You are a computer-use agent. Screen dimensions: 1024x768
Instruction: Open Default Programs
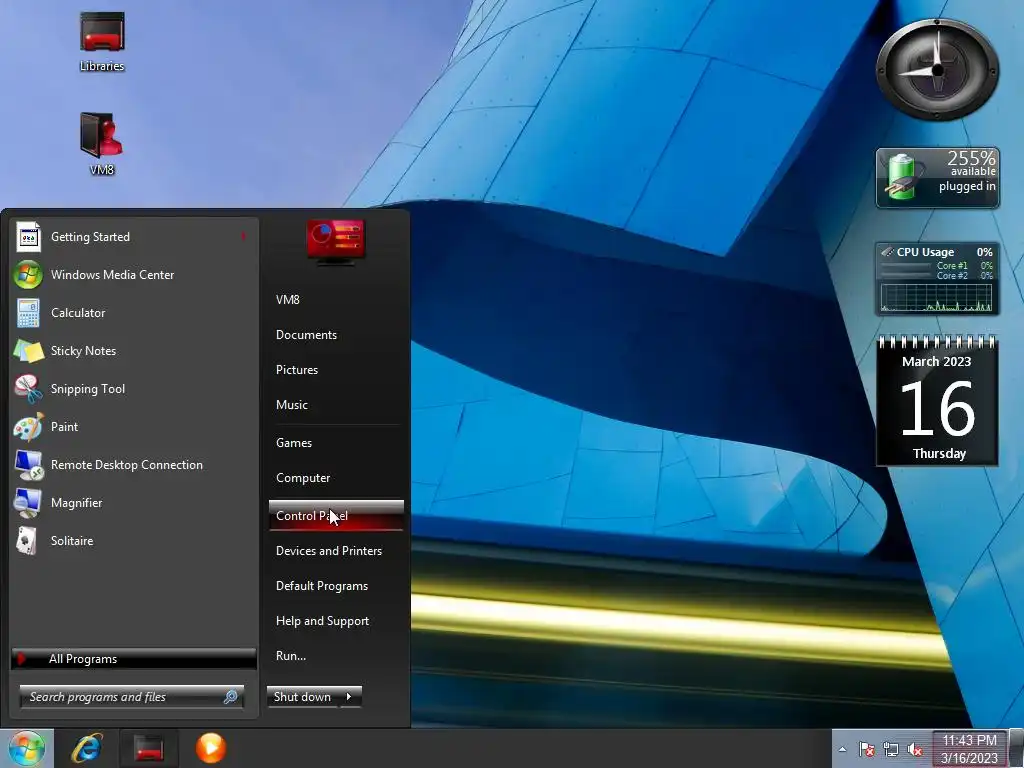[322, 586]
